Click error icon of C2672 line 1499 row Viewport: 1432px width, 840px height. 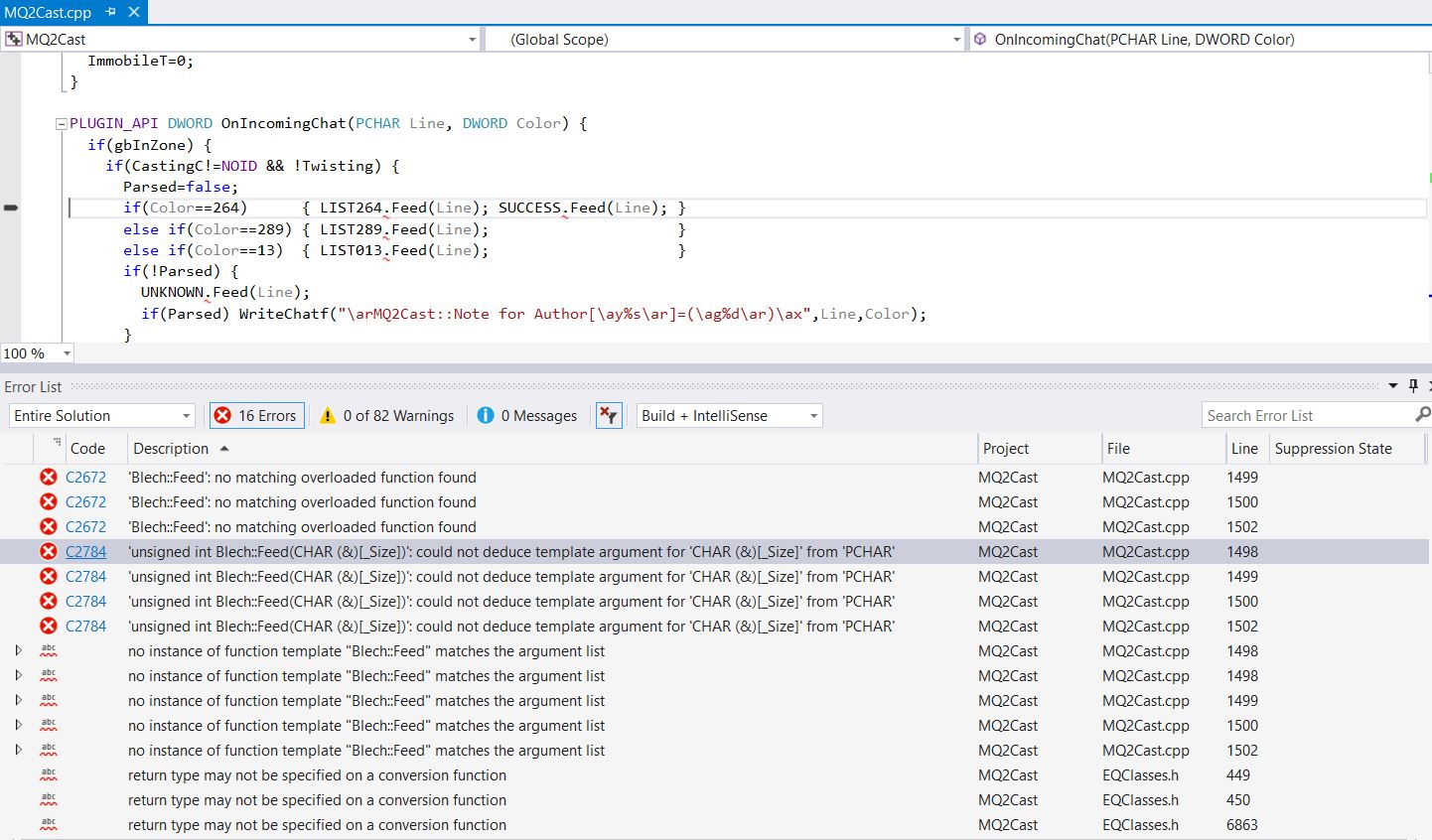[x=48, y=478]
